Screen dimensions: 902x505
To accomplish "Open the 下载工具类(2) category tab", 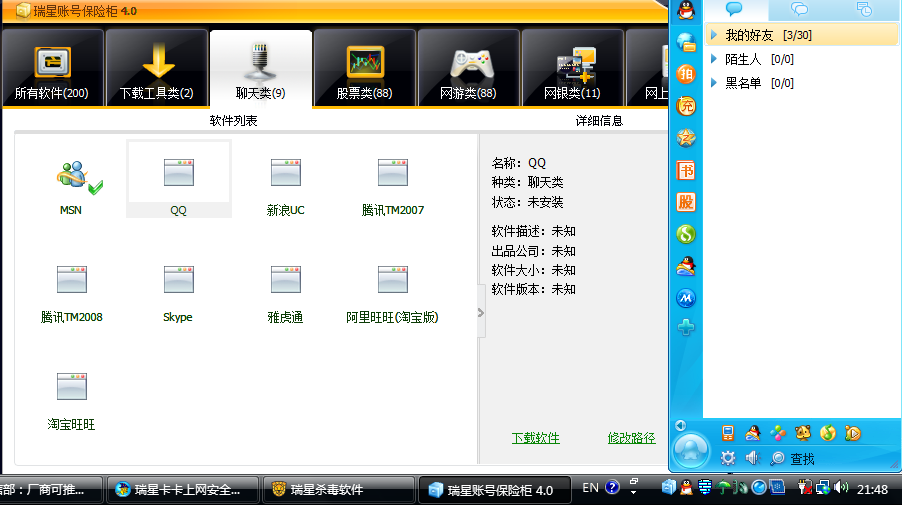I will coord(156,68).
